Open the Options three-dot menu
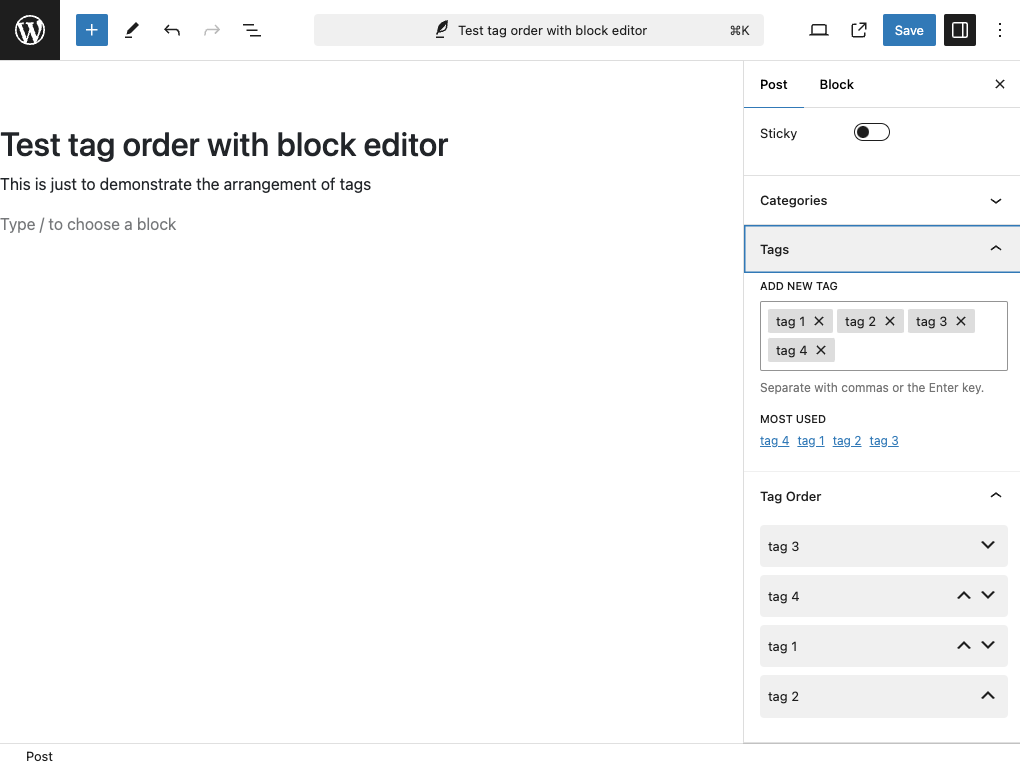This screenshot has height=764, width=1020. (999, 30)
